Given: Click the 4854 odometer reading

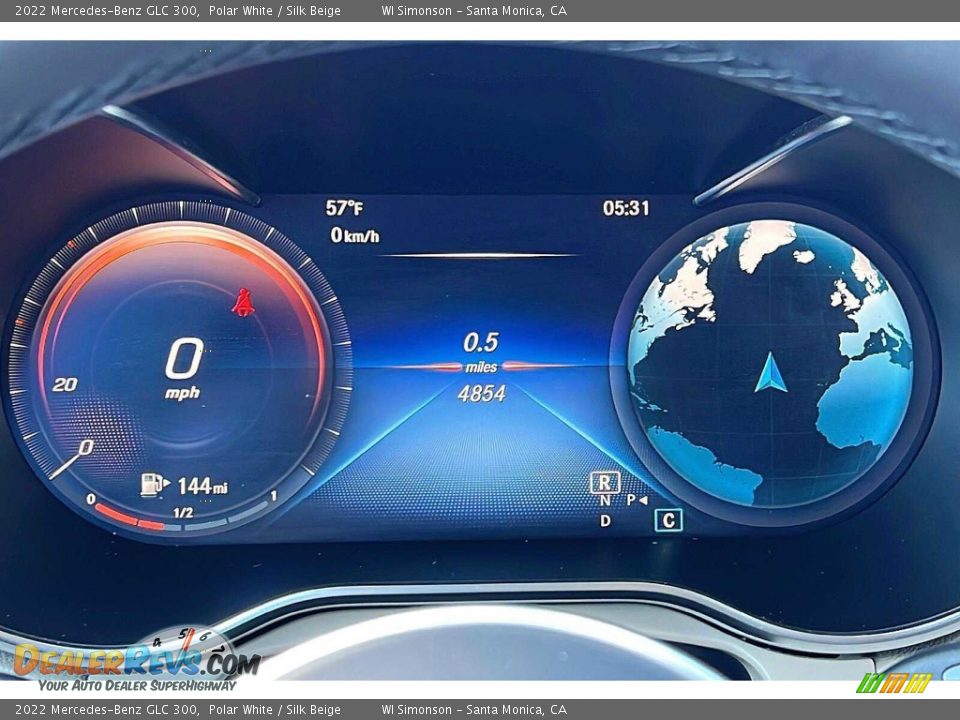Looking at the screenshot, I should tap(481, 393).
